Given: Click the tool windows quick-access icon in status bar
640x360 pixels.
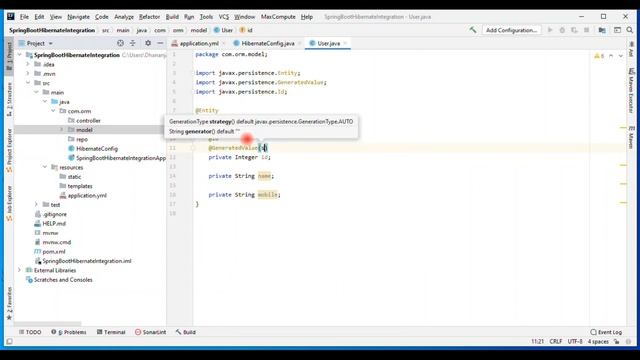Looking at the screenshot, I should point(9,341).
